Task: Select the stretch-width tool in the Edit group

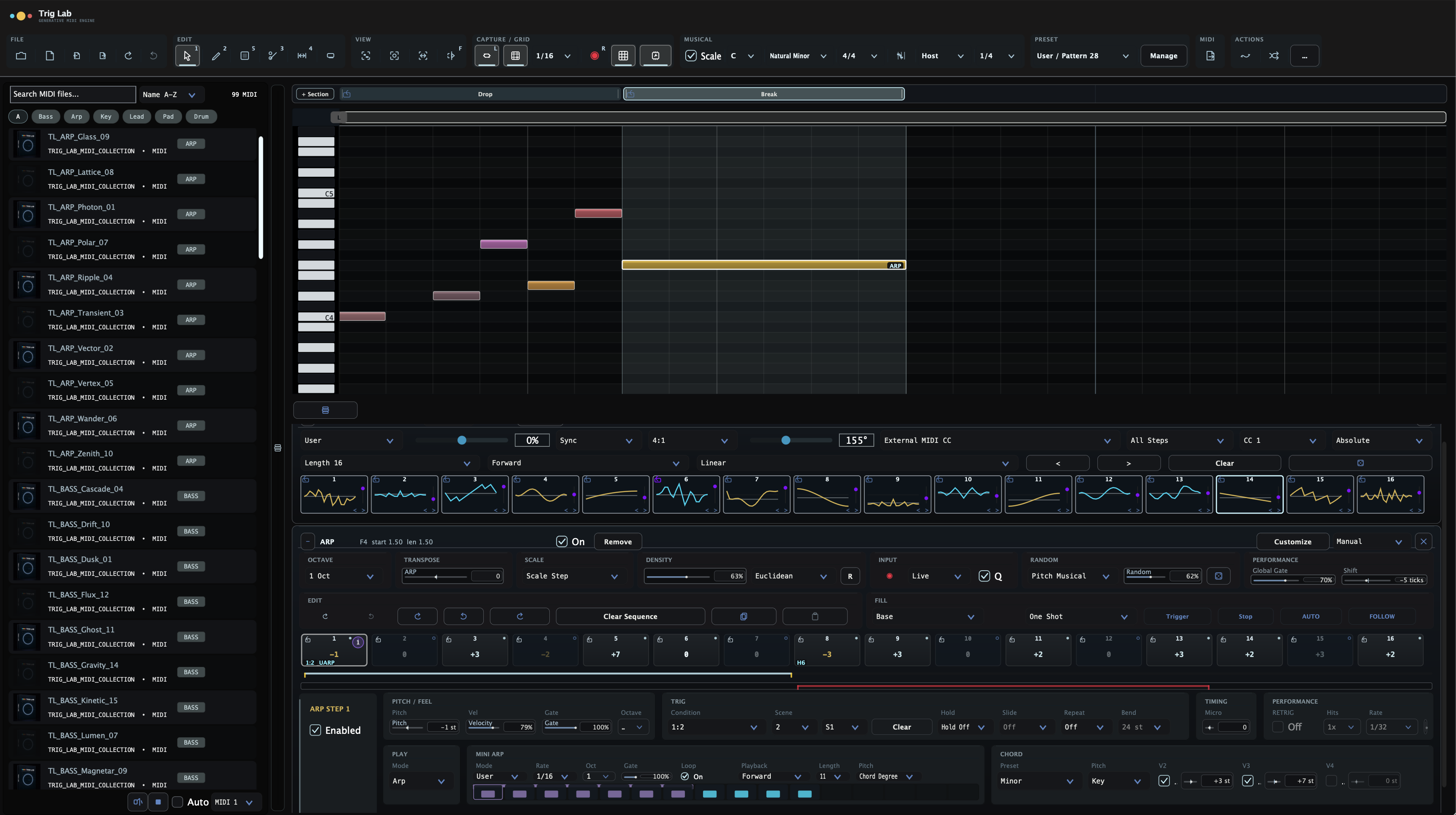Action: click(302, 55)
